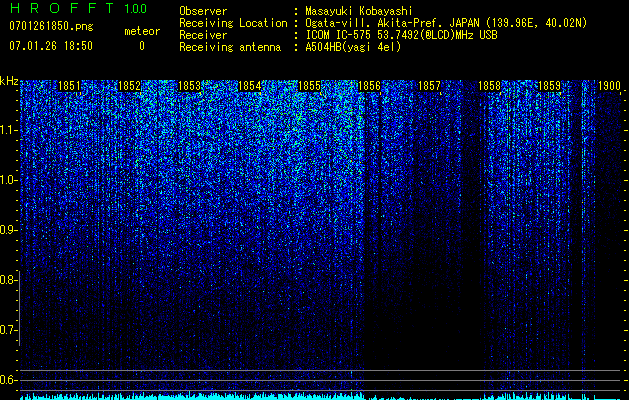
Task: Click the 1858 time marker
Action: [489, 86]
